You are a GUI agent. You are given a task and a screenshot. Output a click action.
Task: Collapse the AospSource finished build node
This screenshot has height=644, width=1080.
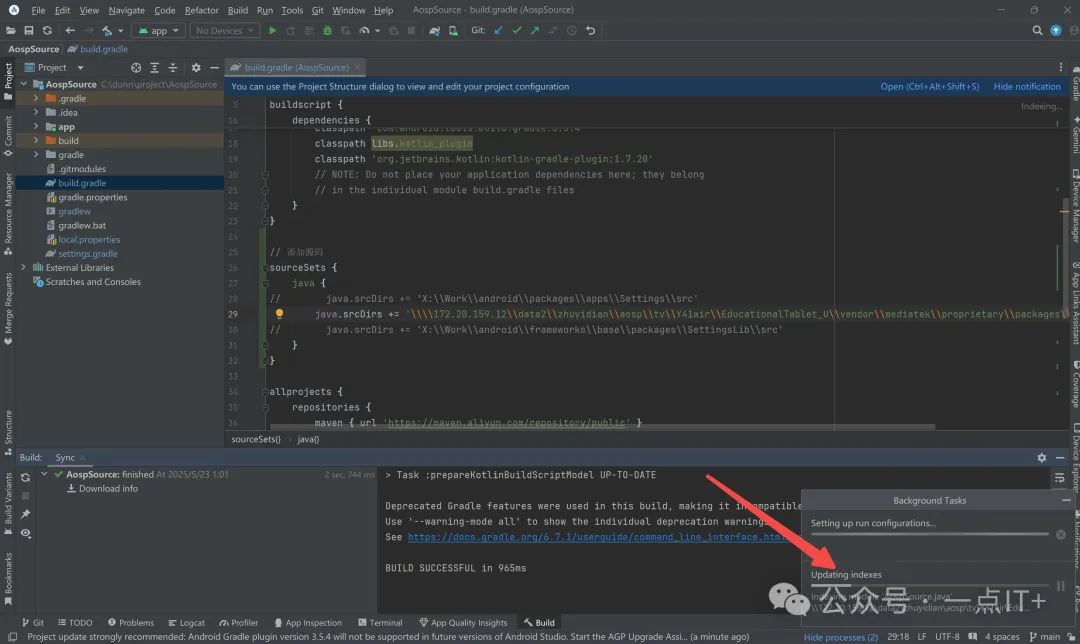[44, 474]
